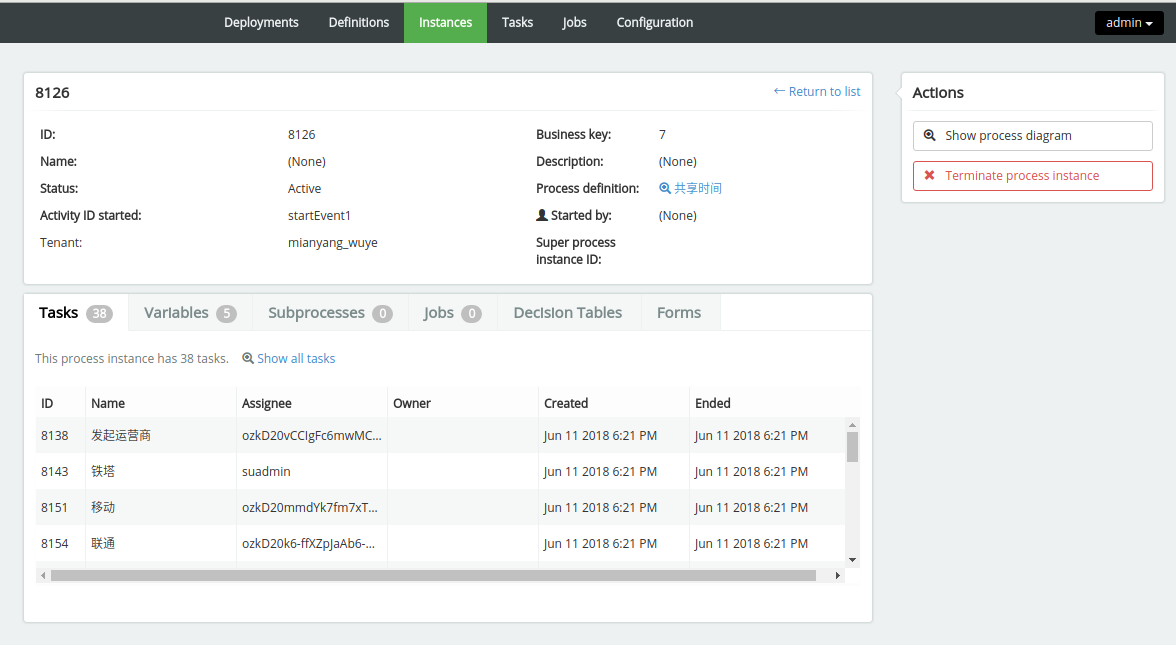Click the Started by user icon
This screenshot has height=645, width=1176.
tap(542, 215)
